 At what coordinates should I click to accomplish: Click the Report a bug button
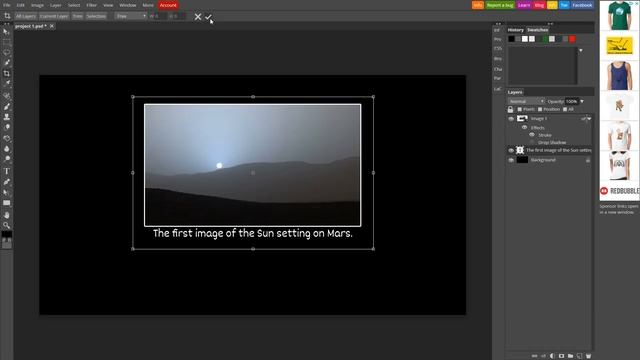[500, 5]
